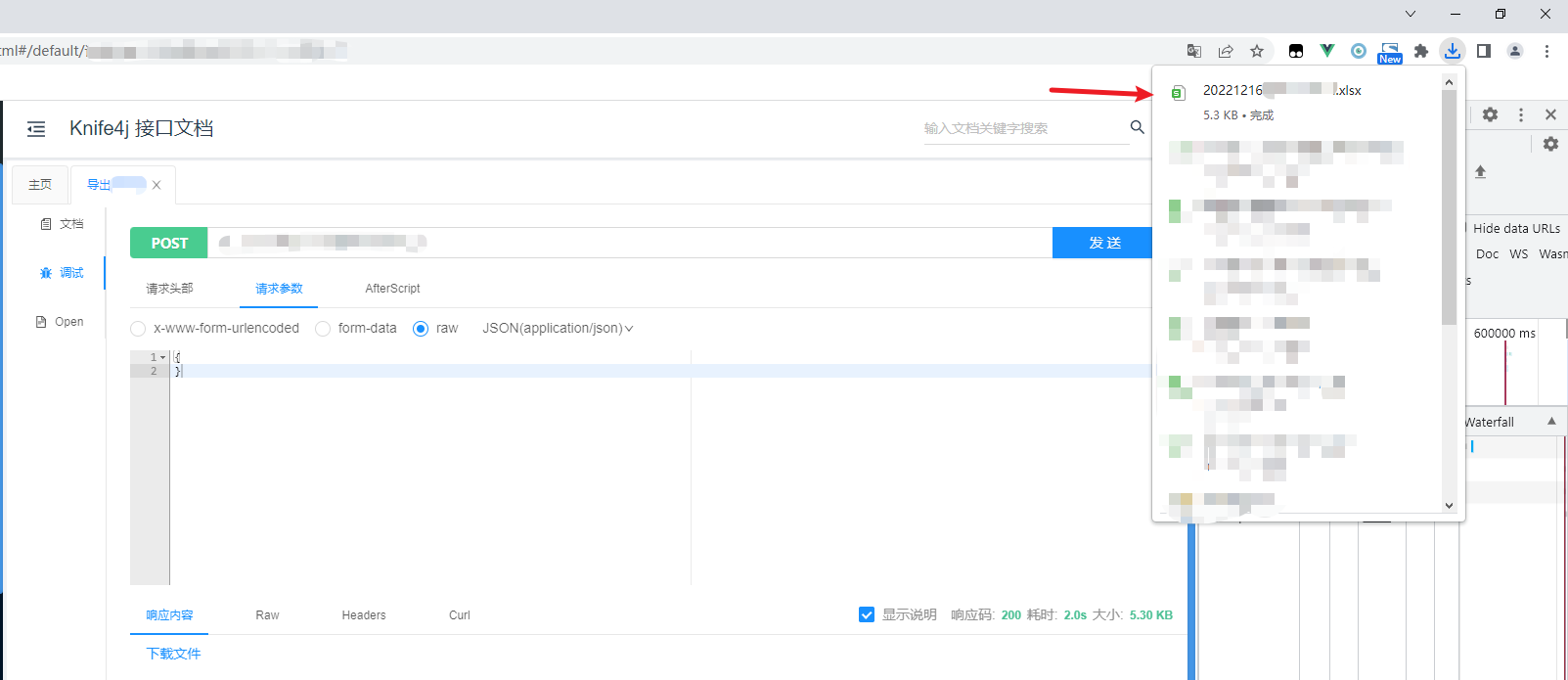Click the request URL input field
The width and height of the screenshot is (1568, 680).
point(631,243)
